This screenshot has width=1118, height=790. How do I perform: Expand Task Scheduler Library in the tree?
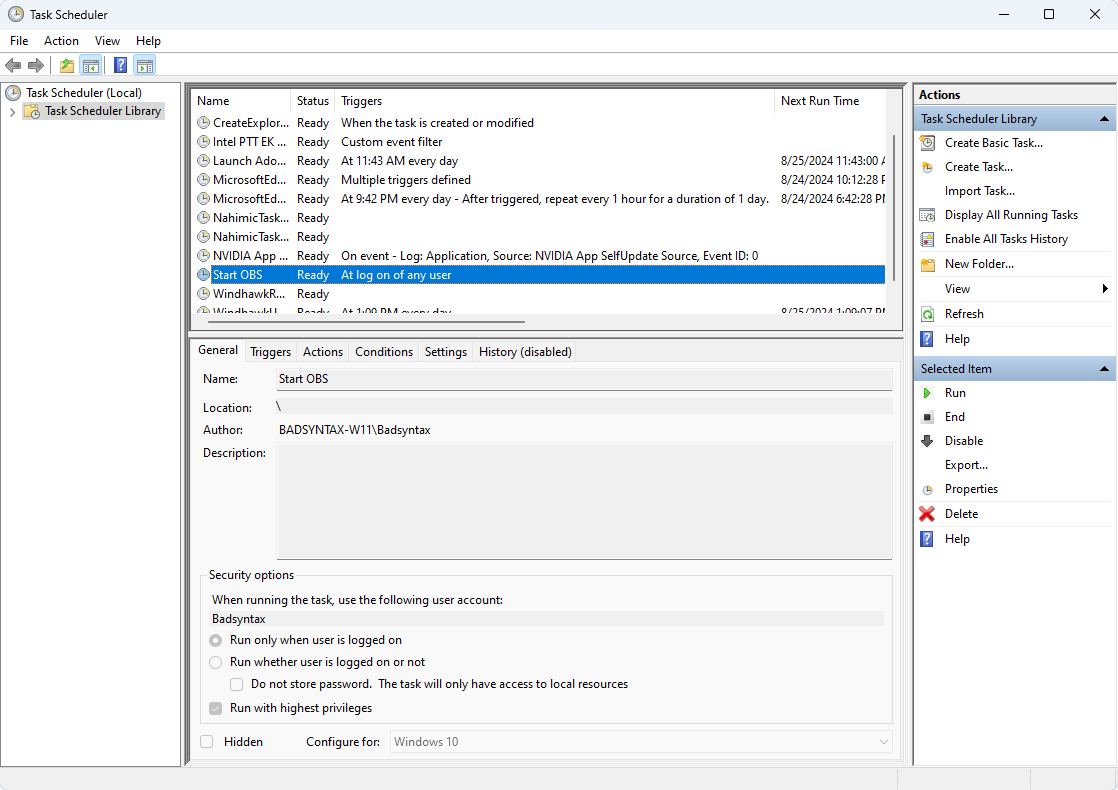pos(11,111)
